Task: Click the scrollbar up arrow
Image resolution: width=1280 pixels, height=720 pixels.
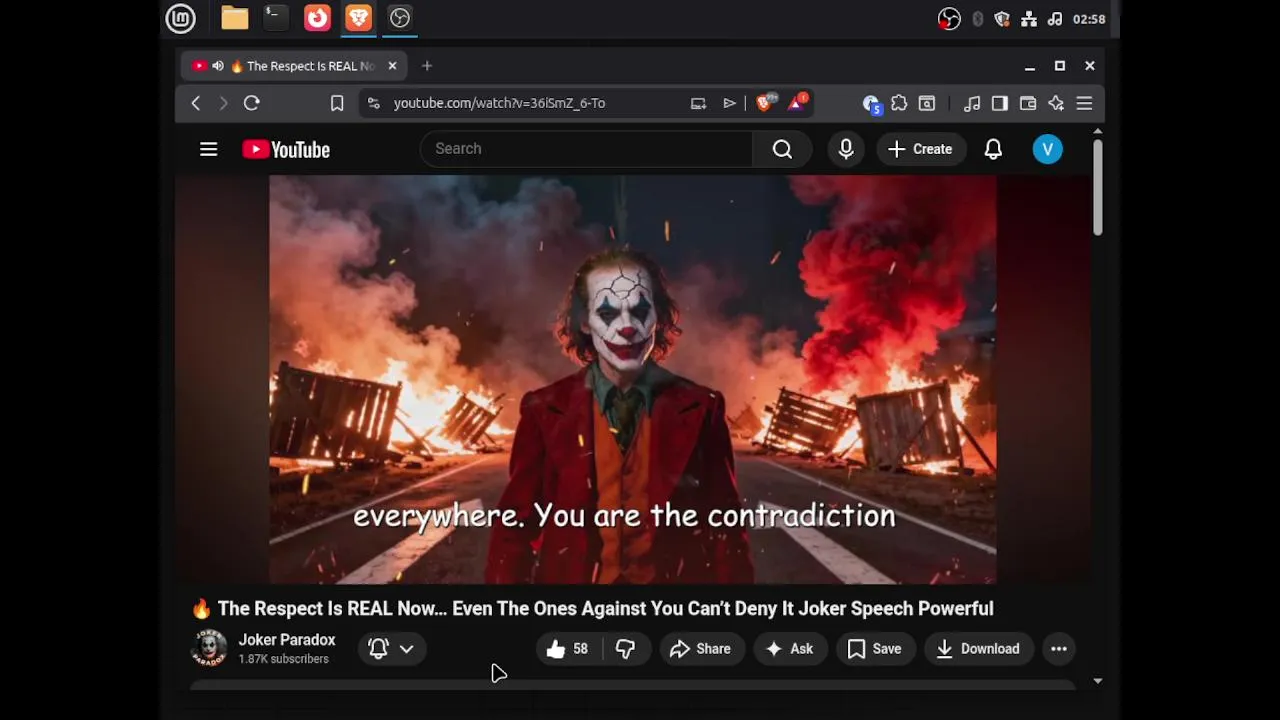Action: (x=1097, y=132)
